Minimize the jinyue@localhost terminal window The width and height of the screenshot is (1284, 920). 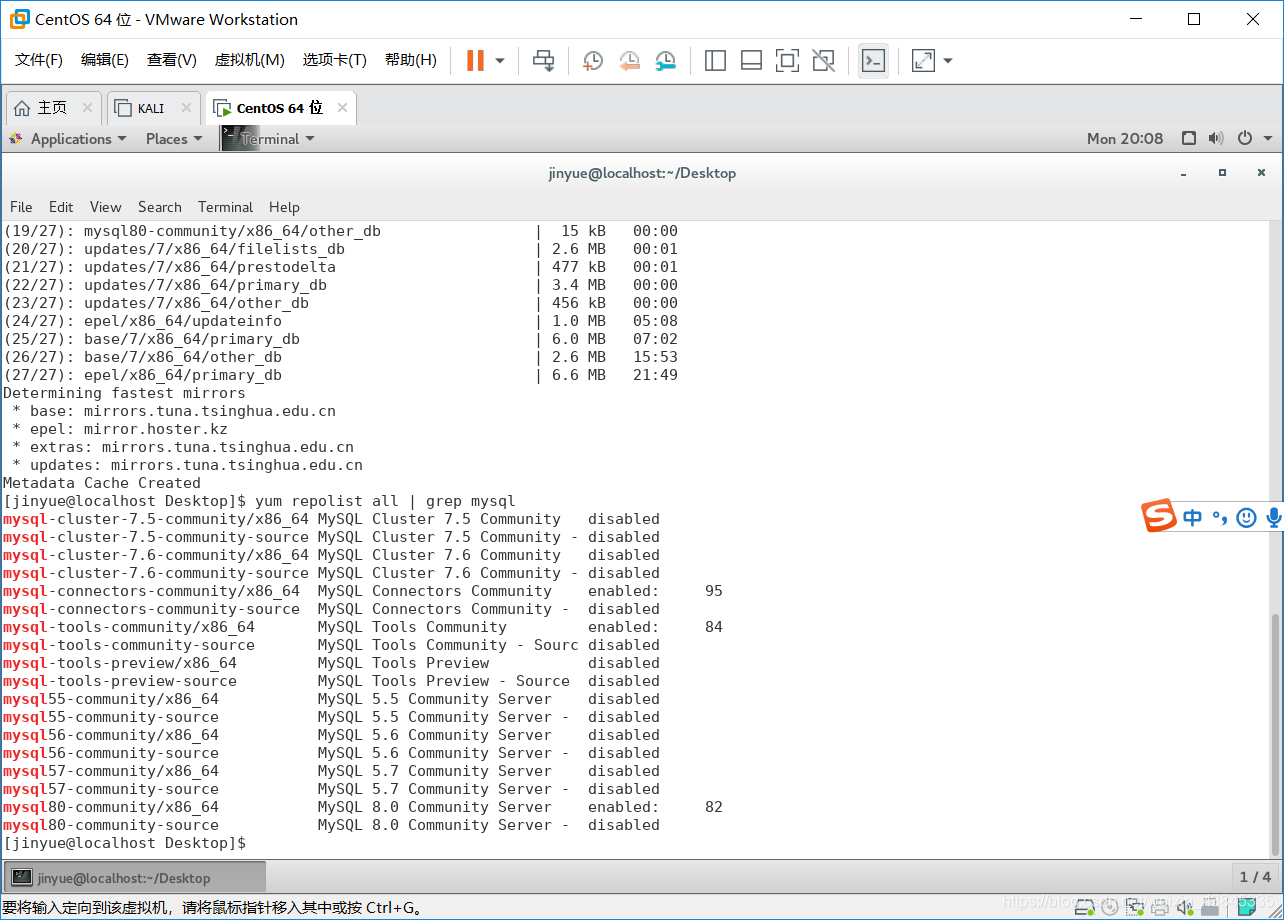(x=1184, y=173)
